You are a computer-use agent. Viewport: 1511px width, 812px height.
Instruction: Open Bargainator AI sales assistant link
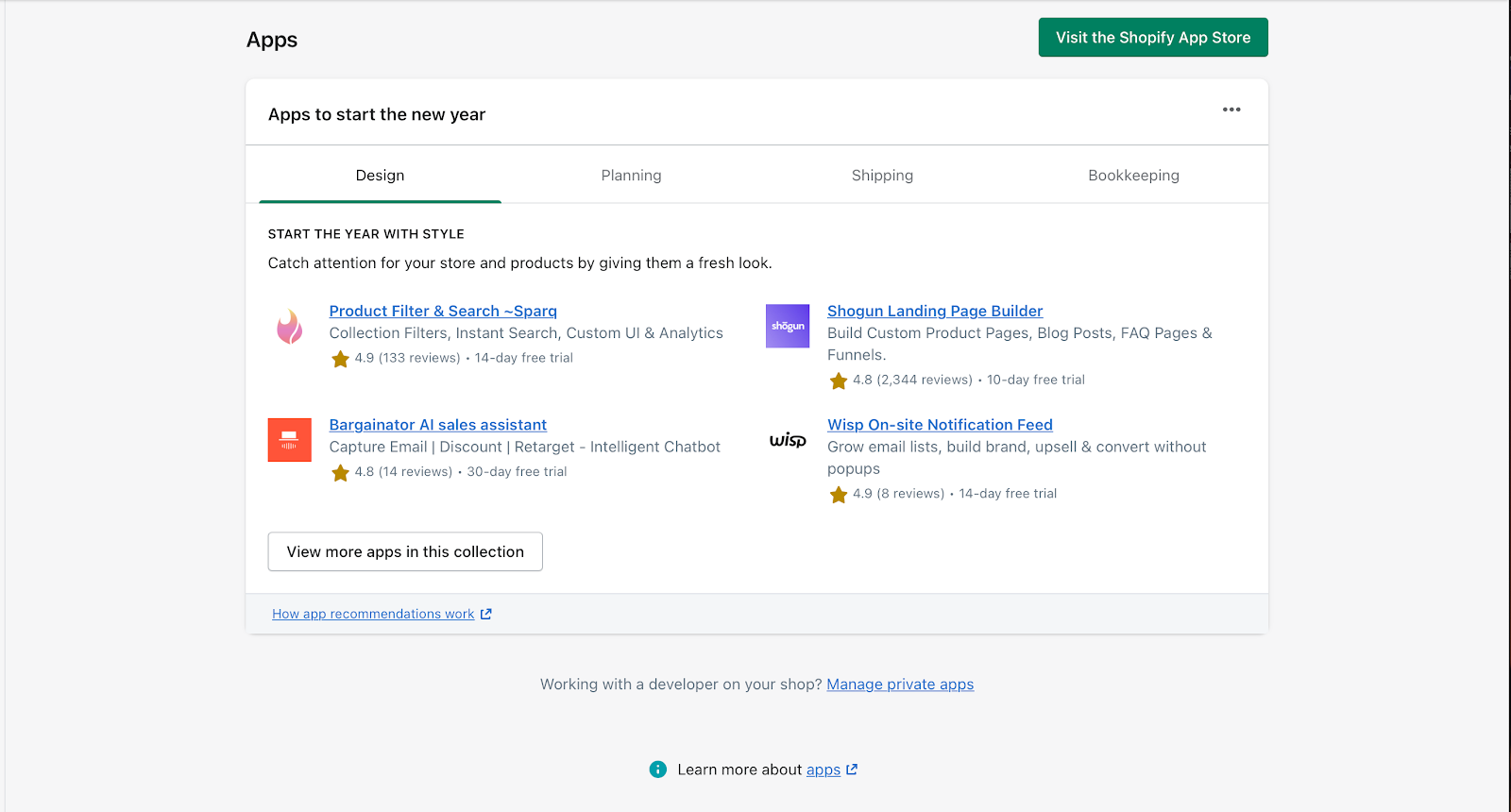point(438,425)
